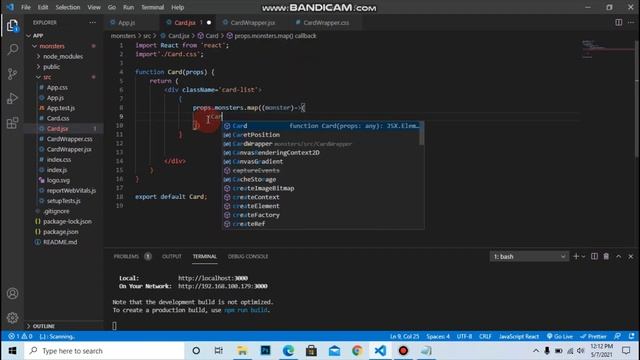Switch to the CardWrapper.css editor tab

[x=326, y=22]
